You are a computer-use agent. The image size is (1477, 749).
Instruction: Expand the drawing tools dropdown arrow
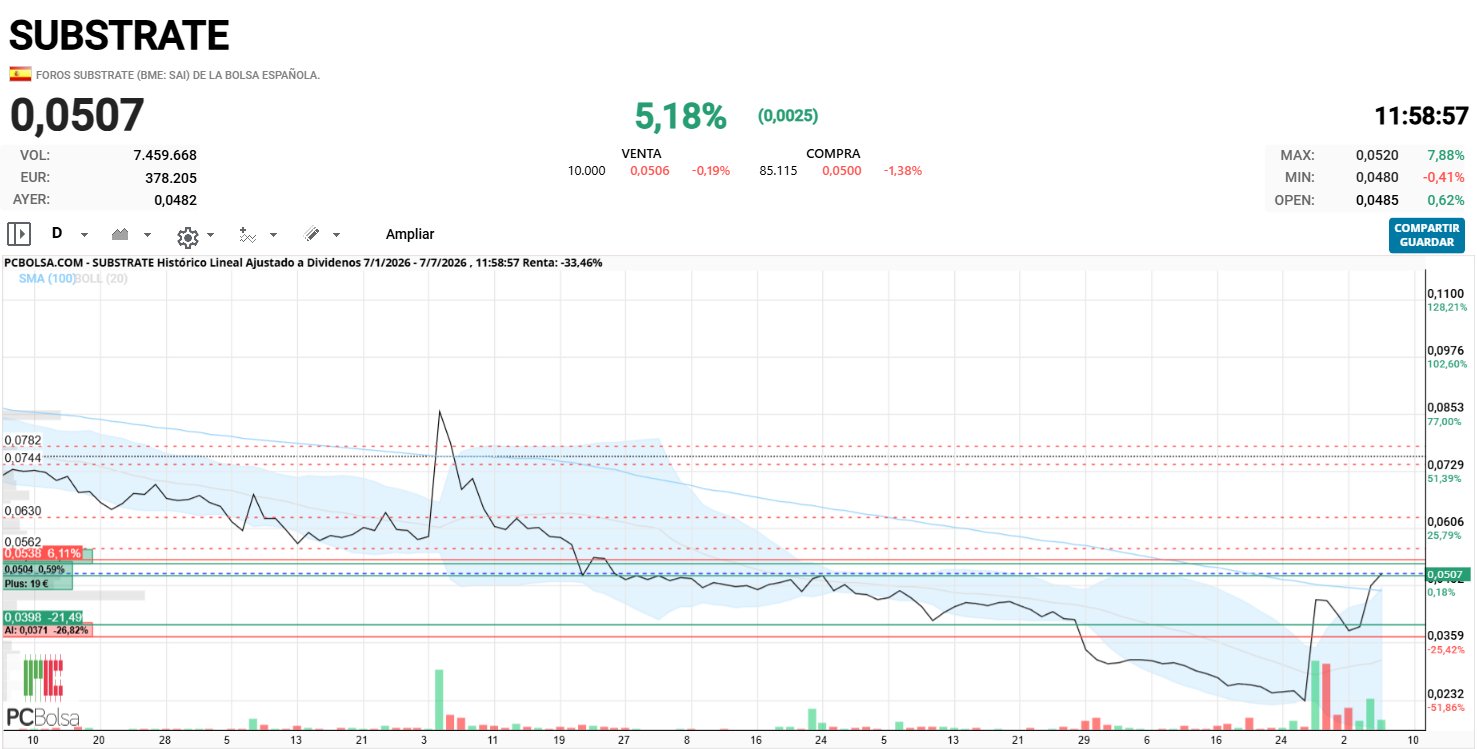coord(337,235)
